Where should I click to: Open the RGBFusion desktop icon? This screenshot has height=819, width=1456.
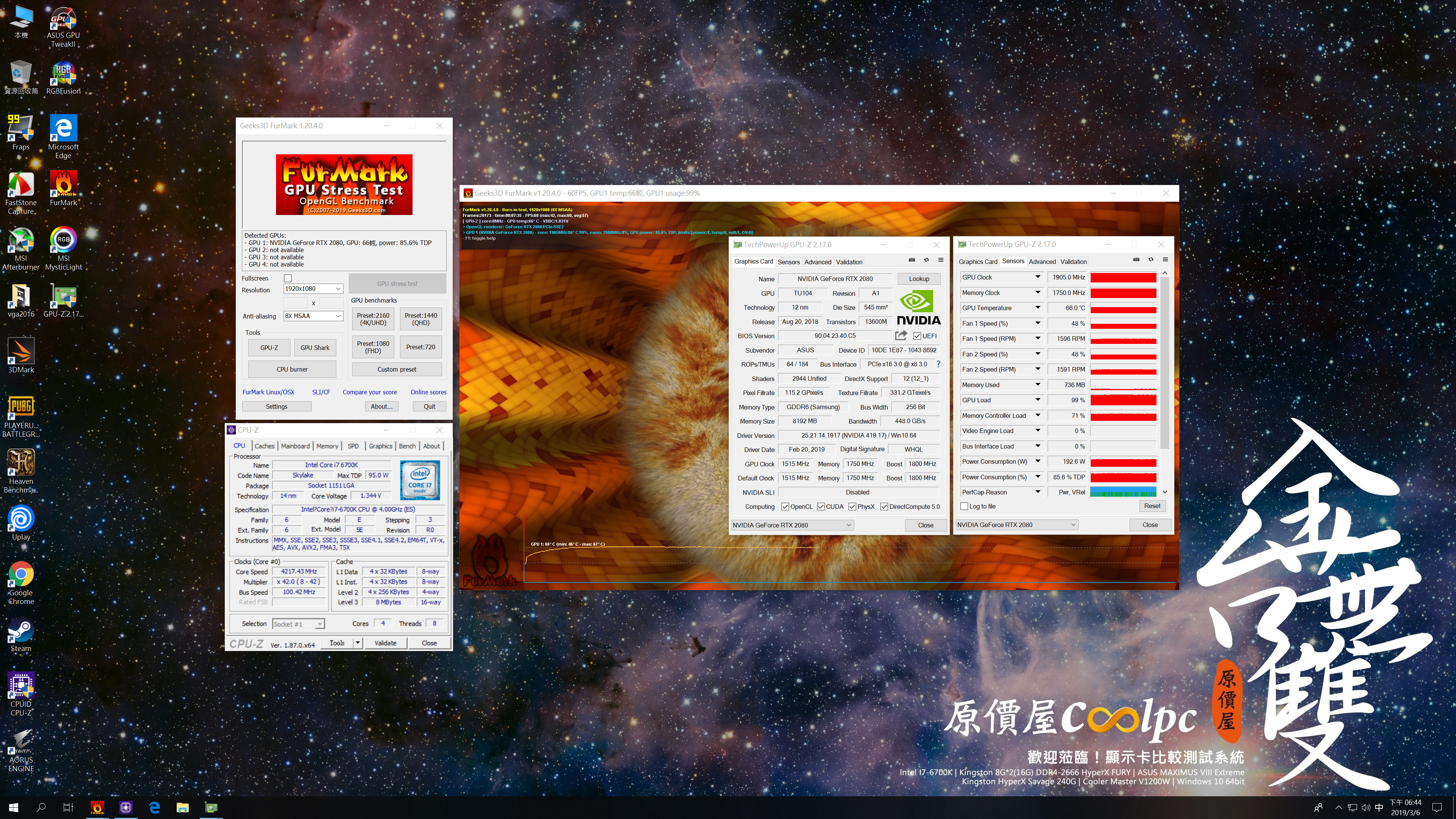(x=63, y=78)
